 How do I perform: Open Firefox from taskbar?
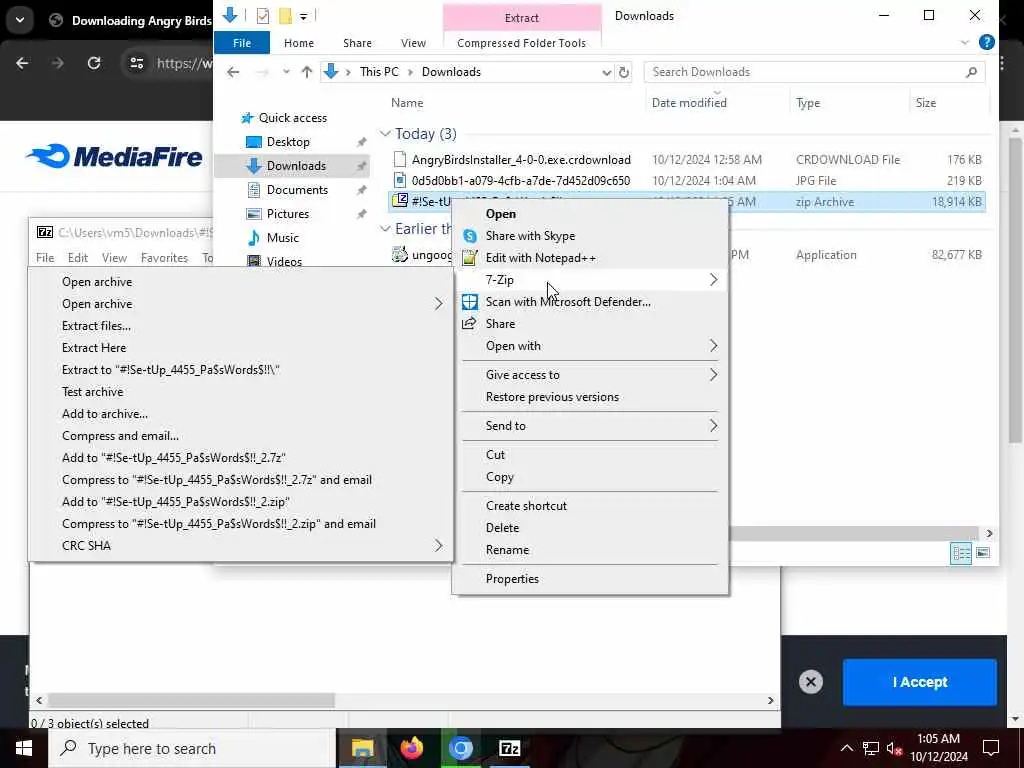click(x=411, y=748)
